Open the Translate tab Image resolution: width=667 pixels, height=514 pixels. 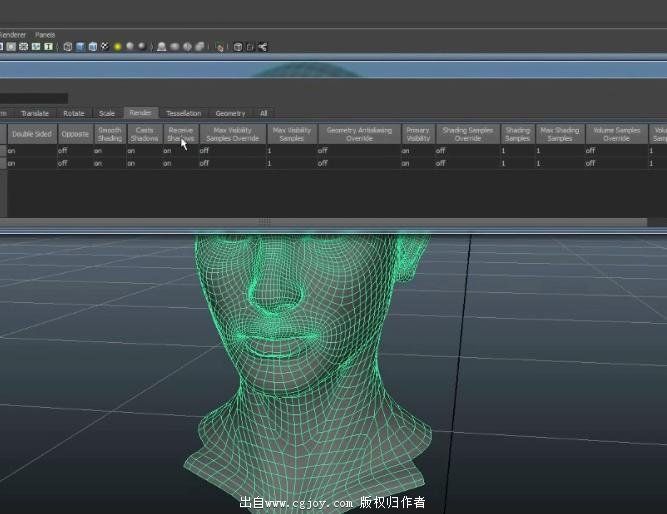35,113
